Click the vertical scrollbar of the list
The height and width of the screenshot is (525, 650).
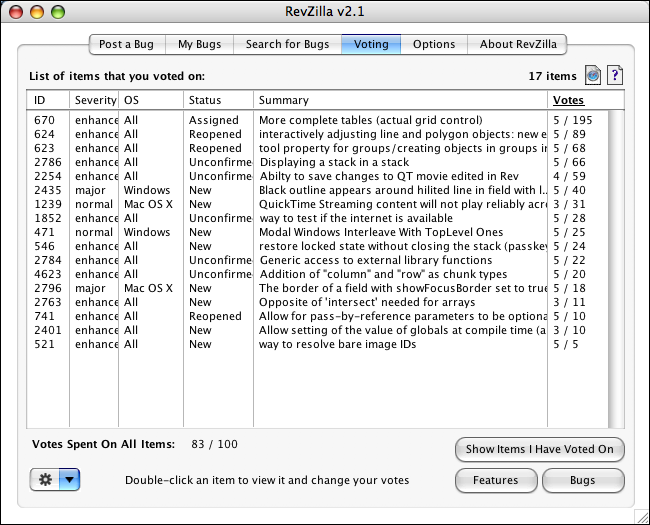[x=616, y=269]
